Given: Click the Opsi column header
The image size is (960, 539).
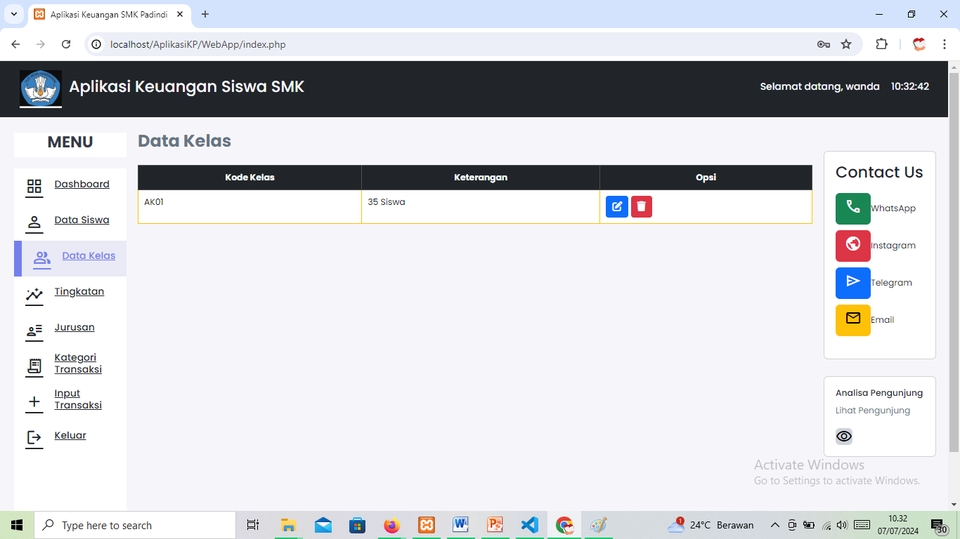Looking at the screenshot, I should pyautogui.click(x=706, y=177).
